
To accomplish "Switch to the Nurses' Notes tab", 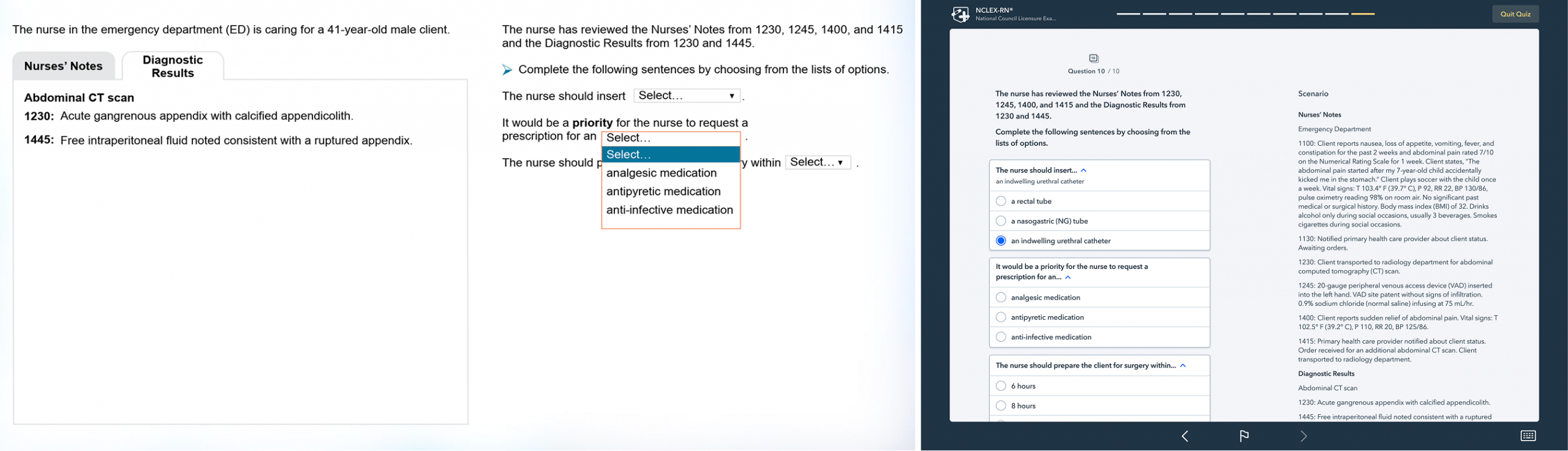I will click(63, 66).
